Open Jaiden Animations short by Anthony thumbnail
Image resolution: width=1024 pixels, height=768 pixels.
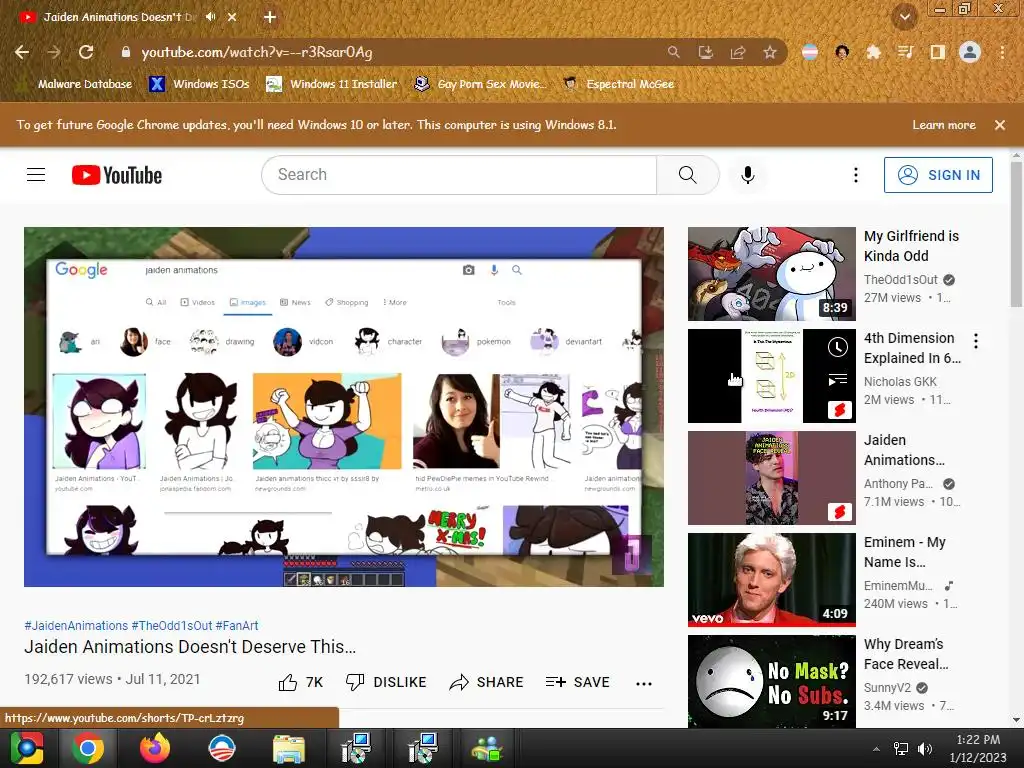(771, 478)
